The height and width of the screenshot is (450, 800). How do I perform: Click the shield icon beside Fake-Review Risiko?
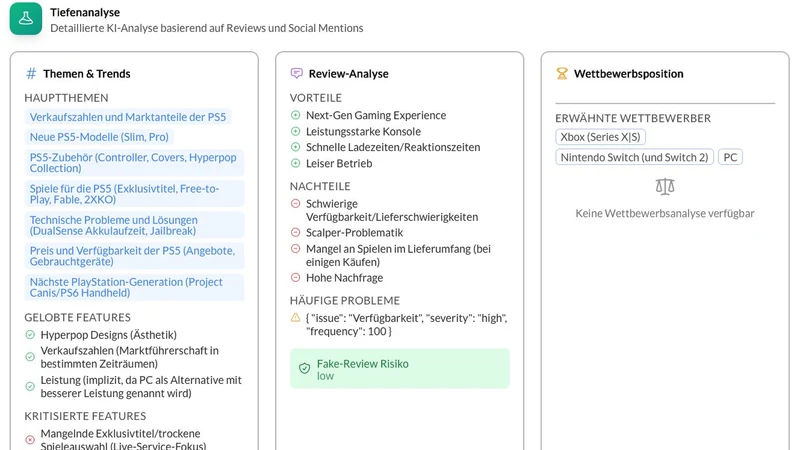click(305, 368)
